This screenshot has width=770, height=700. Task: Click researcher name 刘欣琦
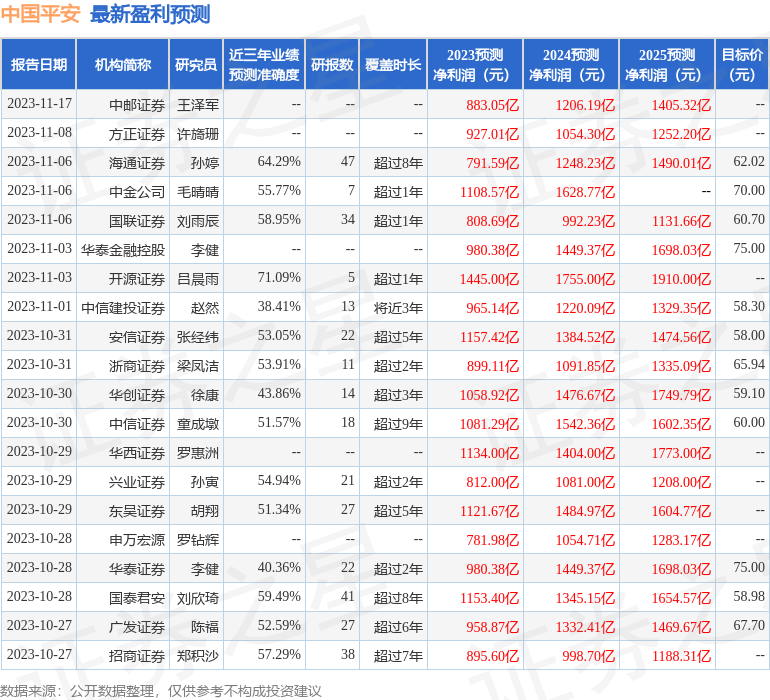pos(198,598)
